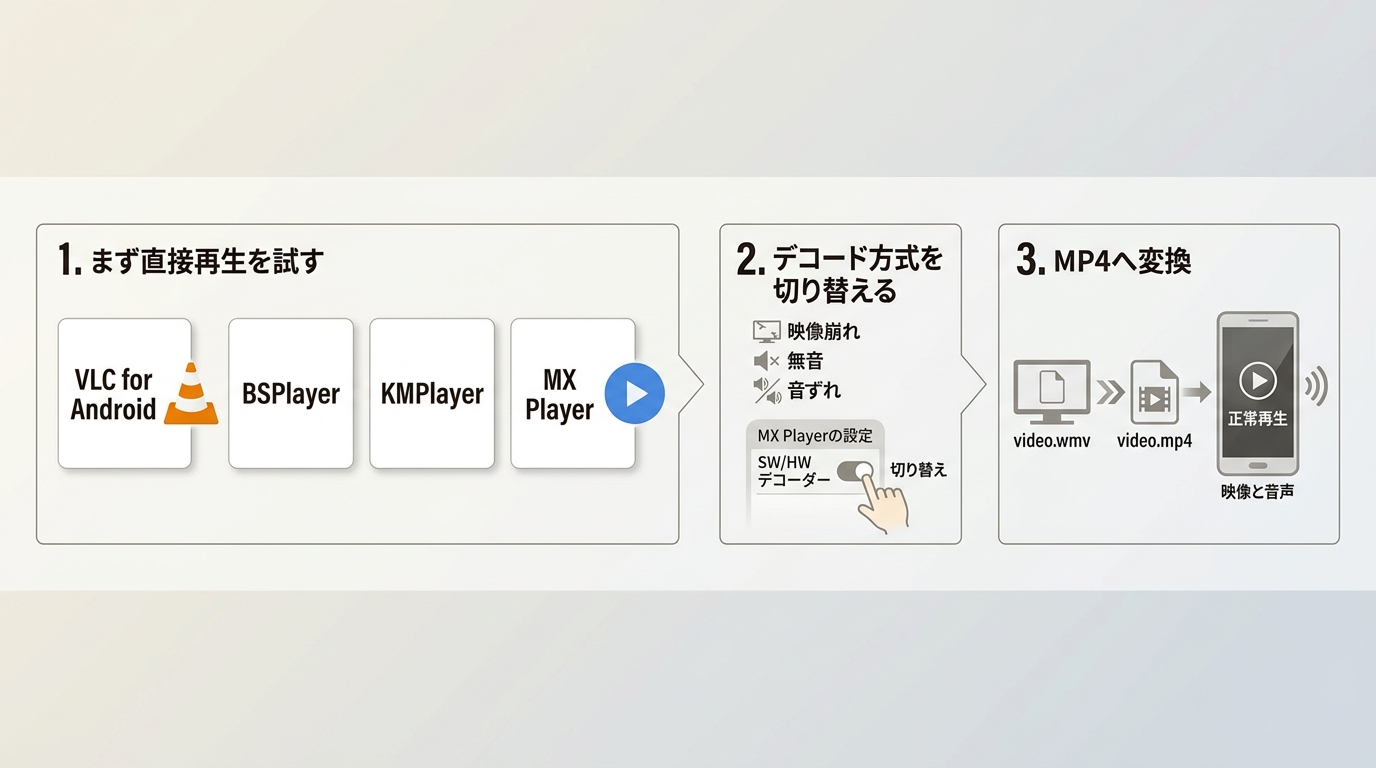The width and height of the screenshot is (1376, 768).
Task: Select the VLC for Android card
Action: tap(125, 393)
